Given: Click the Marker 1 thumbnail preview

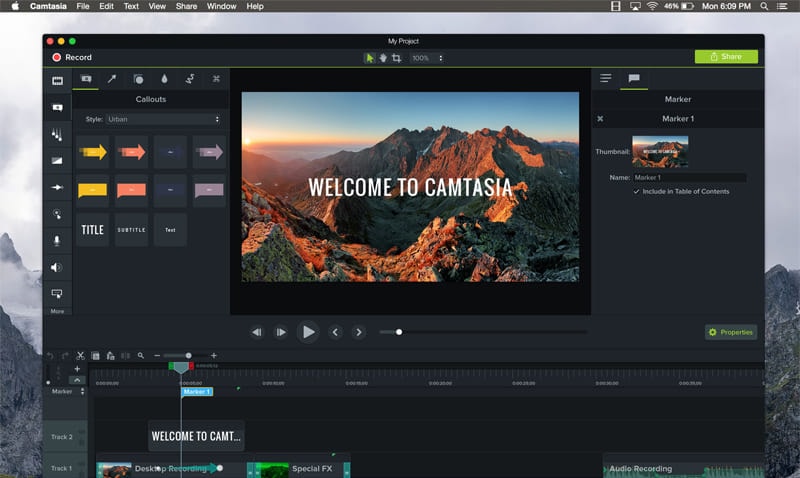Looking at the screenshot, I should (x=660, y=152).
